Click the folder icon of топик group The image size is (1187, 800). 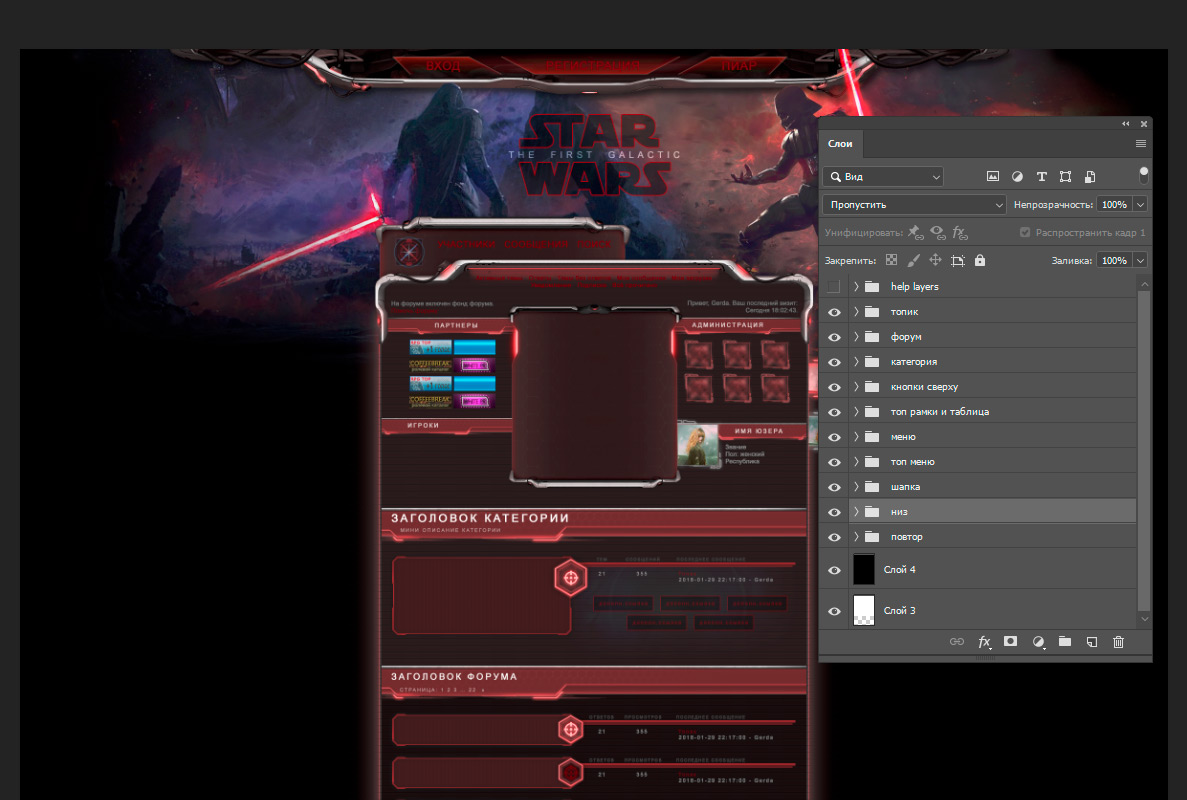coord(872,312)
